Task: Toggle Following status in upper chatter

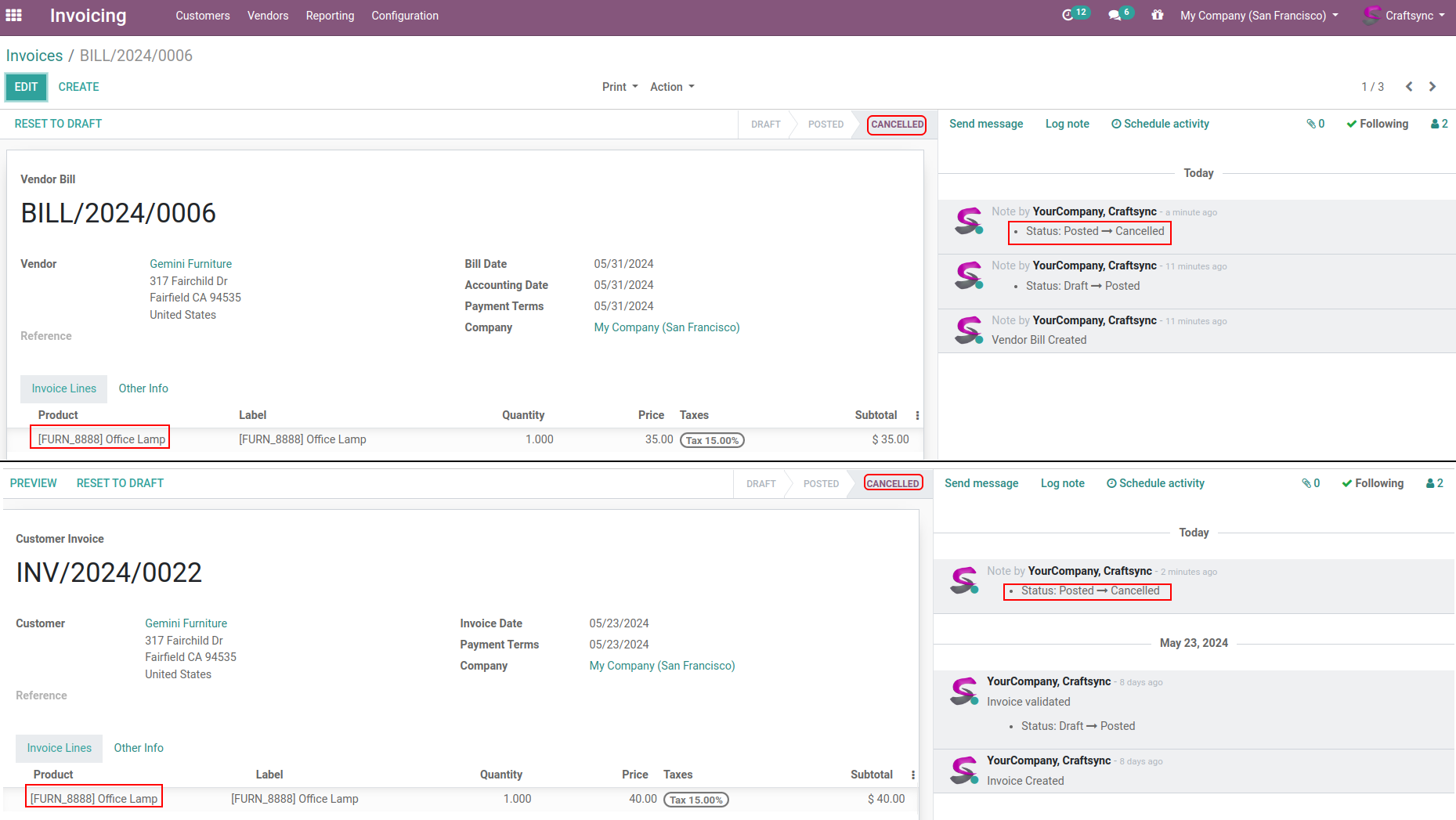Action: [x=1377, y=124]
